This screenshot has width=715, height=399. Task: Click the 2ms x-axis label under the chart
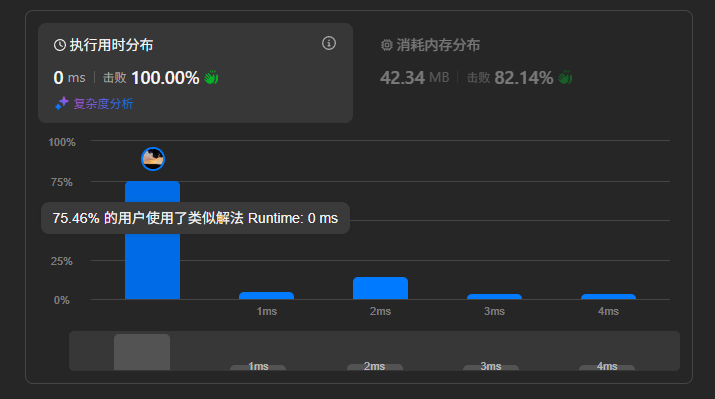[x=380, y=311]
